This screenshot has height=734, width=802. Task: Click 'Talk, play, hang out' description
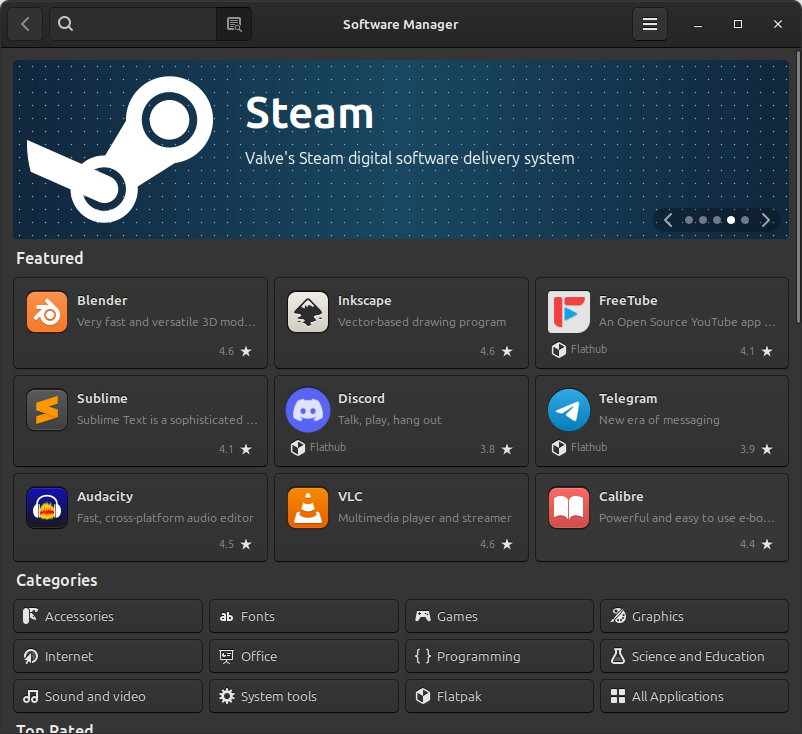(390, 420)
